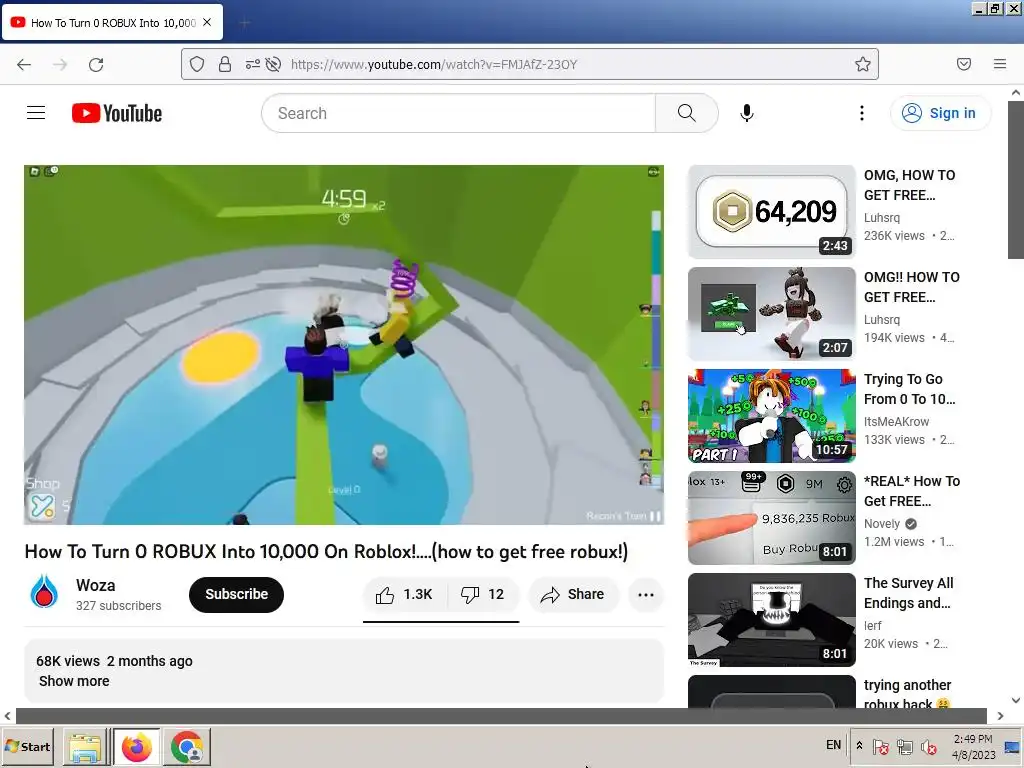Click the scroll down arrow
Screen dimensions: 1024x768
1016,700
